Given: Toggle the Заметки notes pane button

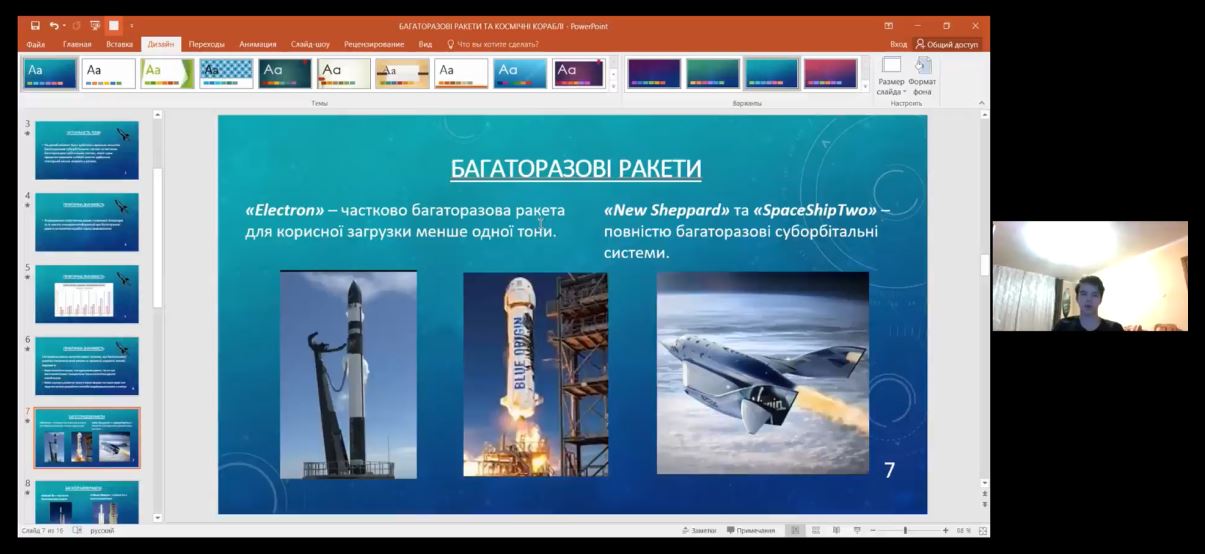Looking at the screenshot, I should click(x=699, y=530).
